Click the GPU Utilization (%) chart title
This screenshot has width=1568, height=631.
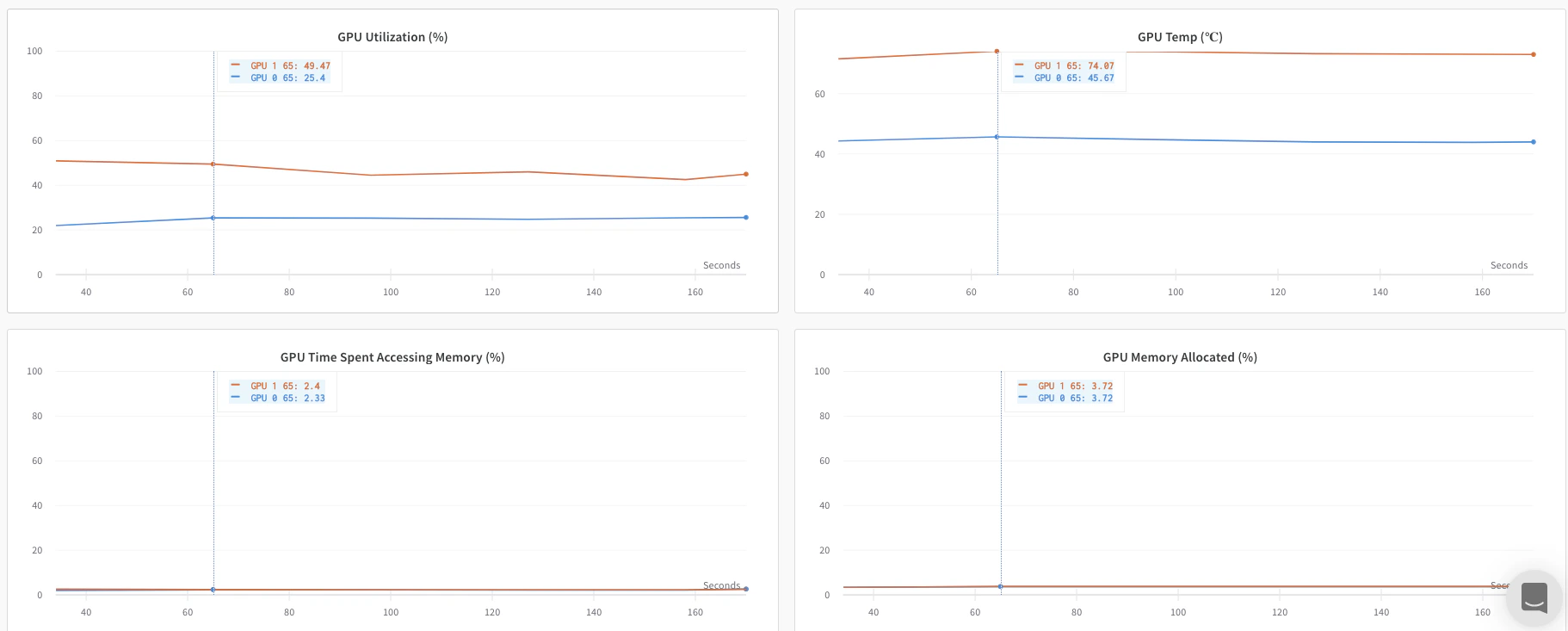[x=392, y=36]
